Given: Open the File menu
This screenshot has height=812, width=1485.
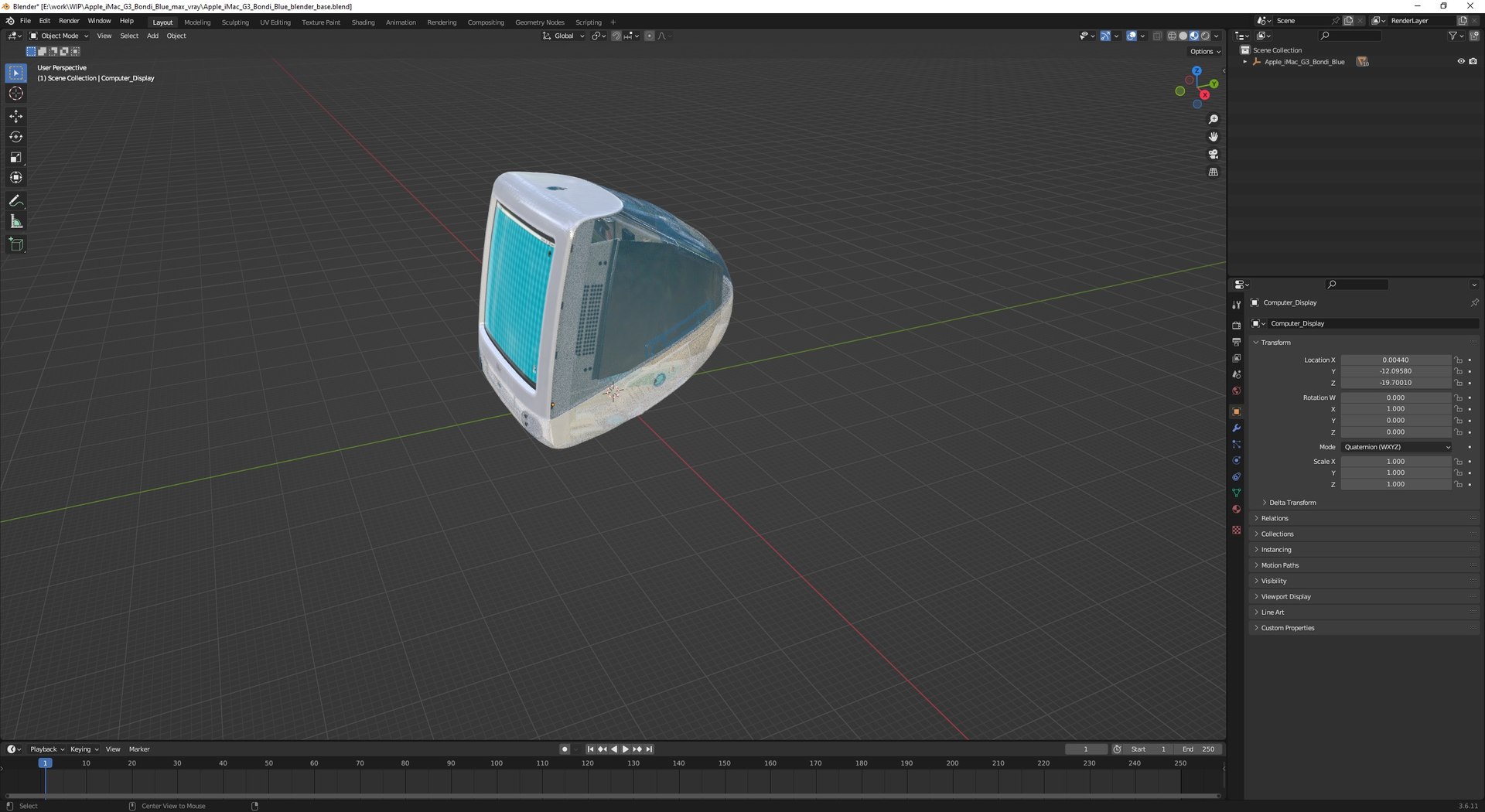Looking at the screenshot, I should tap(26, 21).
